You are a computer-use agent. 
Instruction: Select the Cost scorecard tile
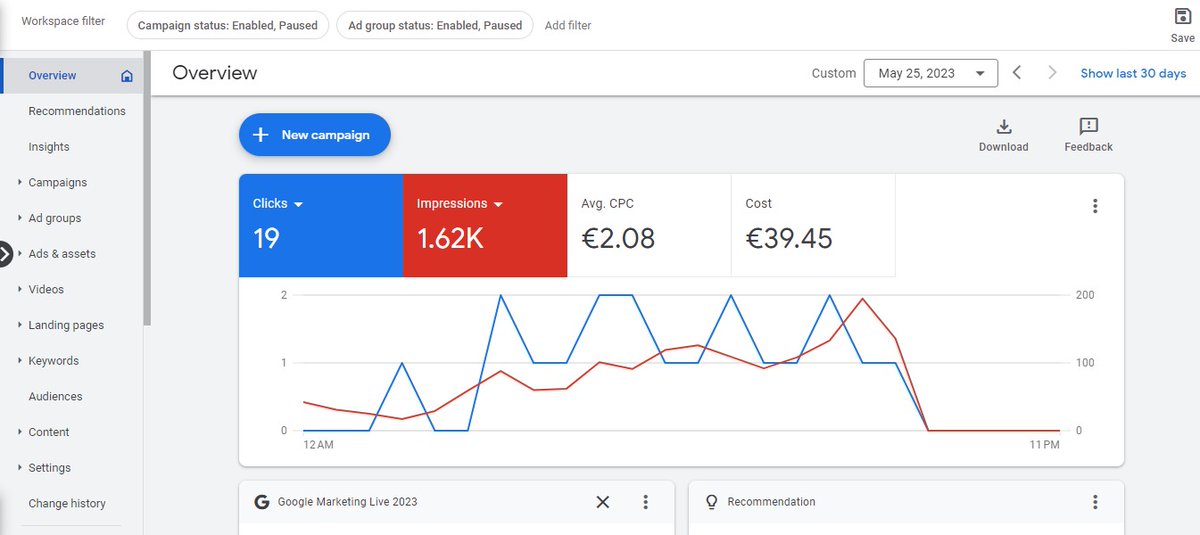(813, 225)
